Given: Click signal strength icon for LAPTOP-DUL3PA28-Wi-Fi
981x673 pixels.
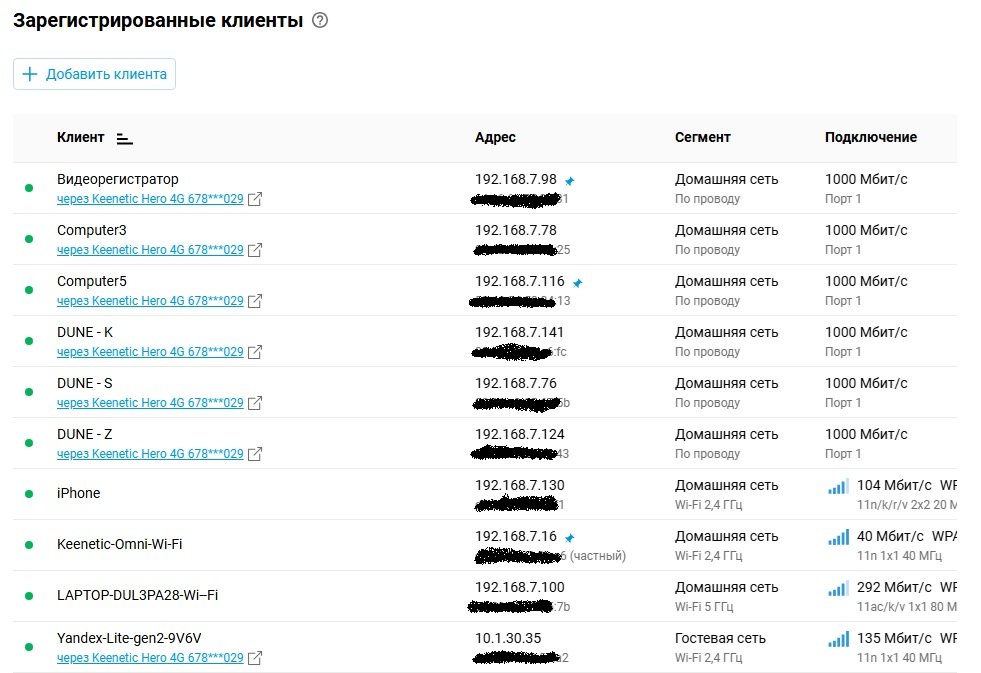Looking at the screenshot, I should tap(838, 589).
